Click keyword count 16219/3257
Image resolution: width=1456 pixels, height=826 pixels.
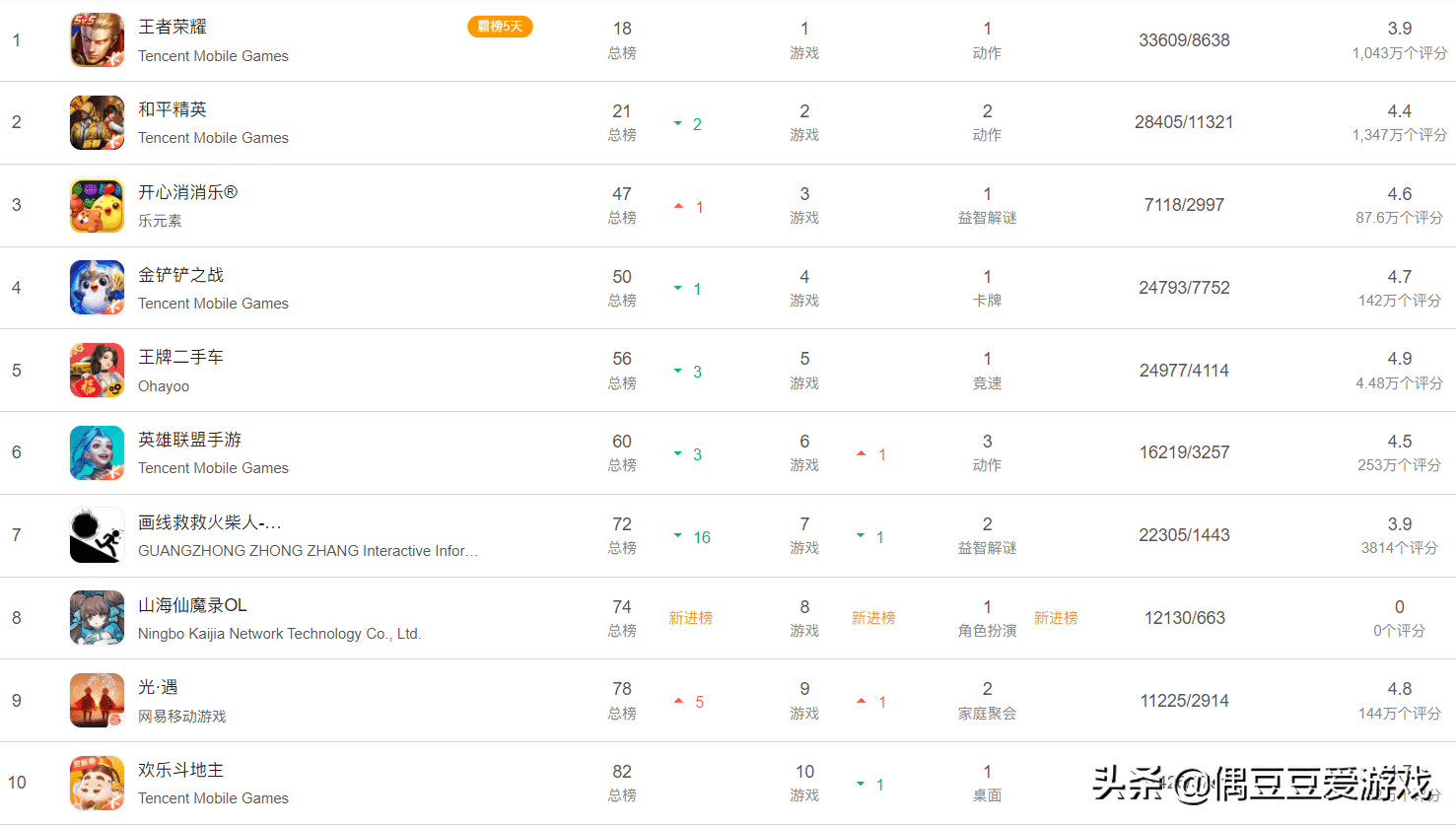(x=1184, y=452)
